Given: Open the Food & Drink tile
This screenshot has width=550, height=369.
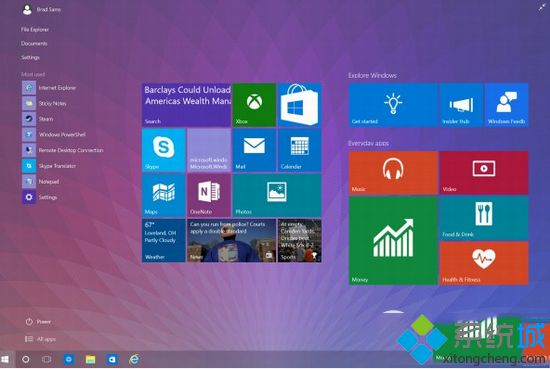Looking at the screenshot, I should [484, 218].
